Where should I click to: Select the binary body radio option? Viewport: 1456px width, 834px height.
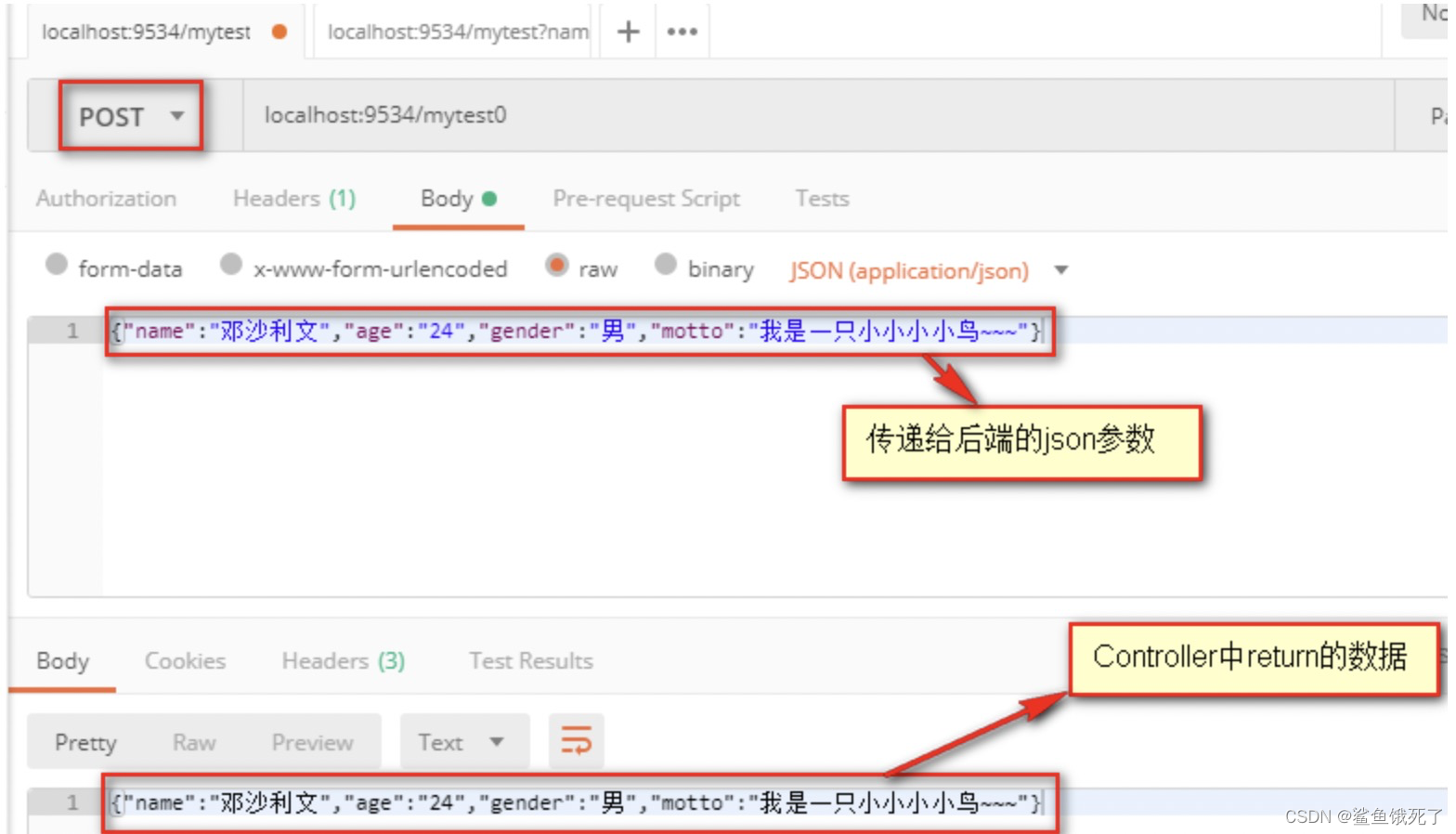[x=665, y=266]
